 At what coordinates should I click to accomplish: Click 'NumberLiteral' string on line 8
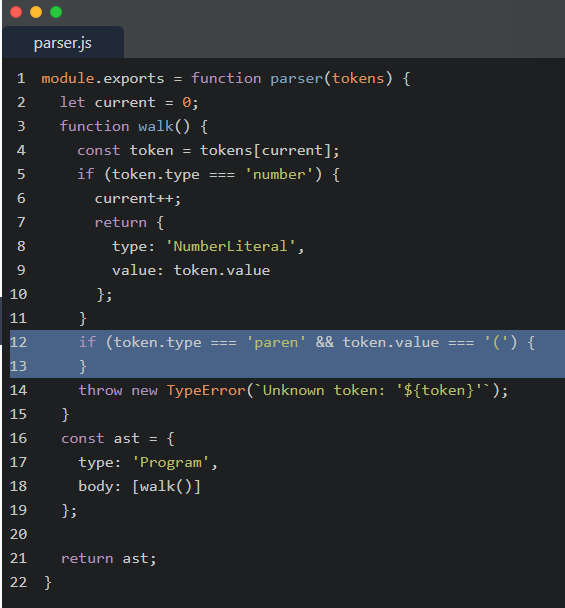tap(230, 247)
